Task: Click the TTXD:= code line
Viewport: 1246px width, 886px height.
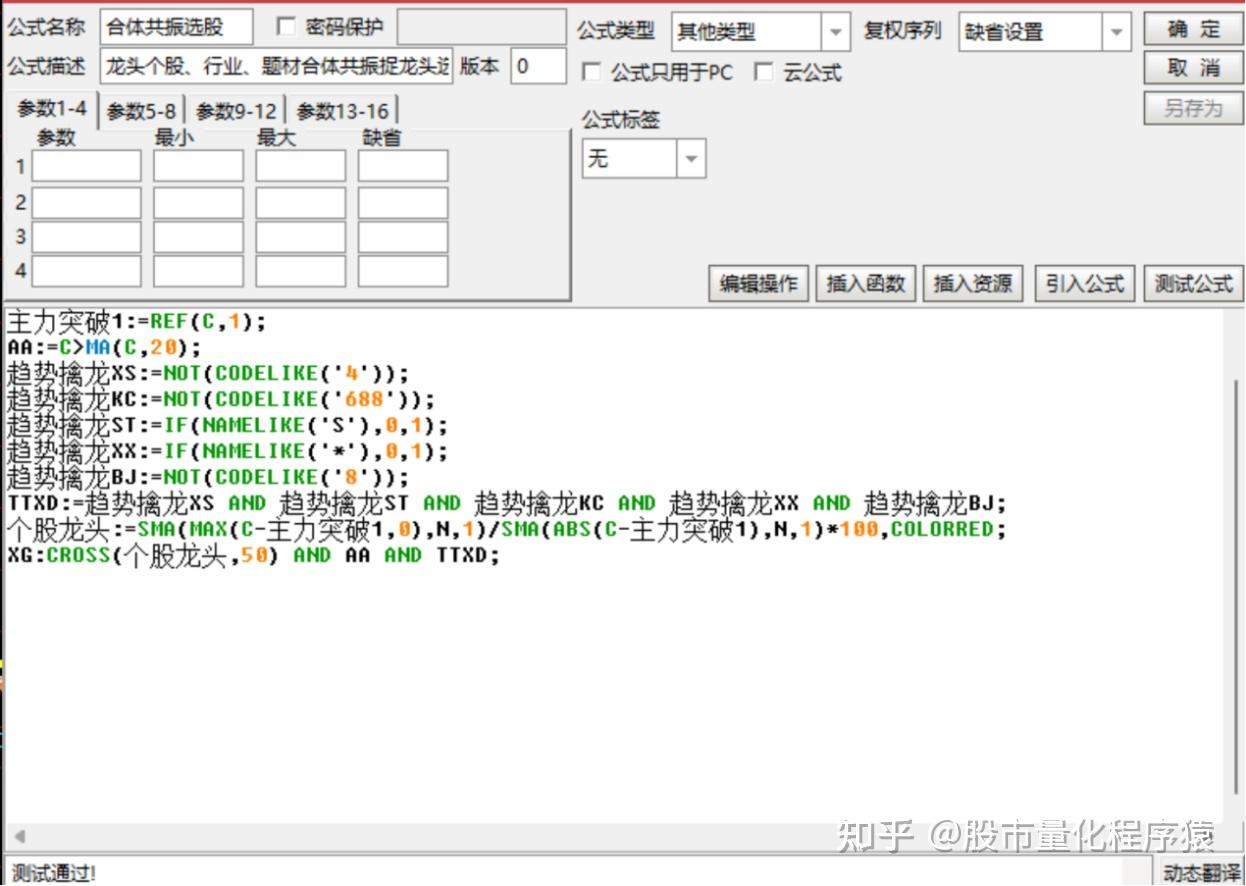Action: coord(506,503)
